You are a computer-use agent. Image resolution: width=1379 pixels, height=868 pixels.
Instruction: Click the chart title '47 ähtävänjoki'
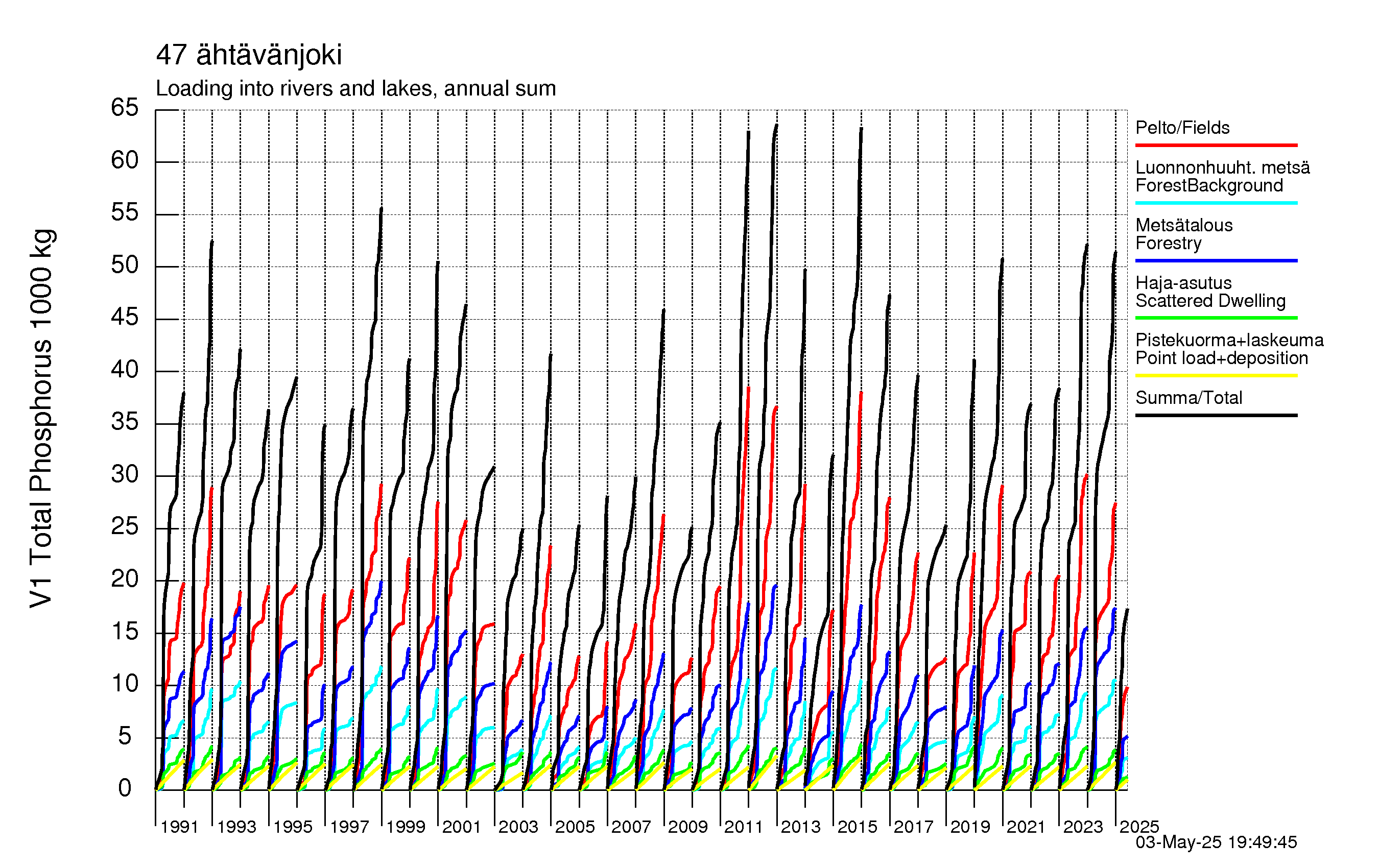[x=249, y=55]
